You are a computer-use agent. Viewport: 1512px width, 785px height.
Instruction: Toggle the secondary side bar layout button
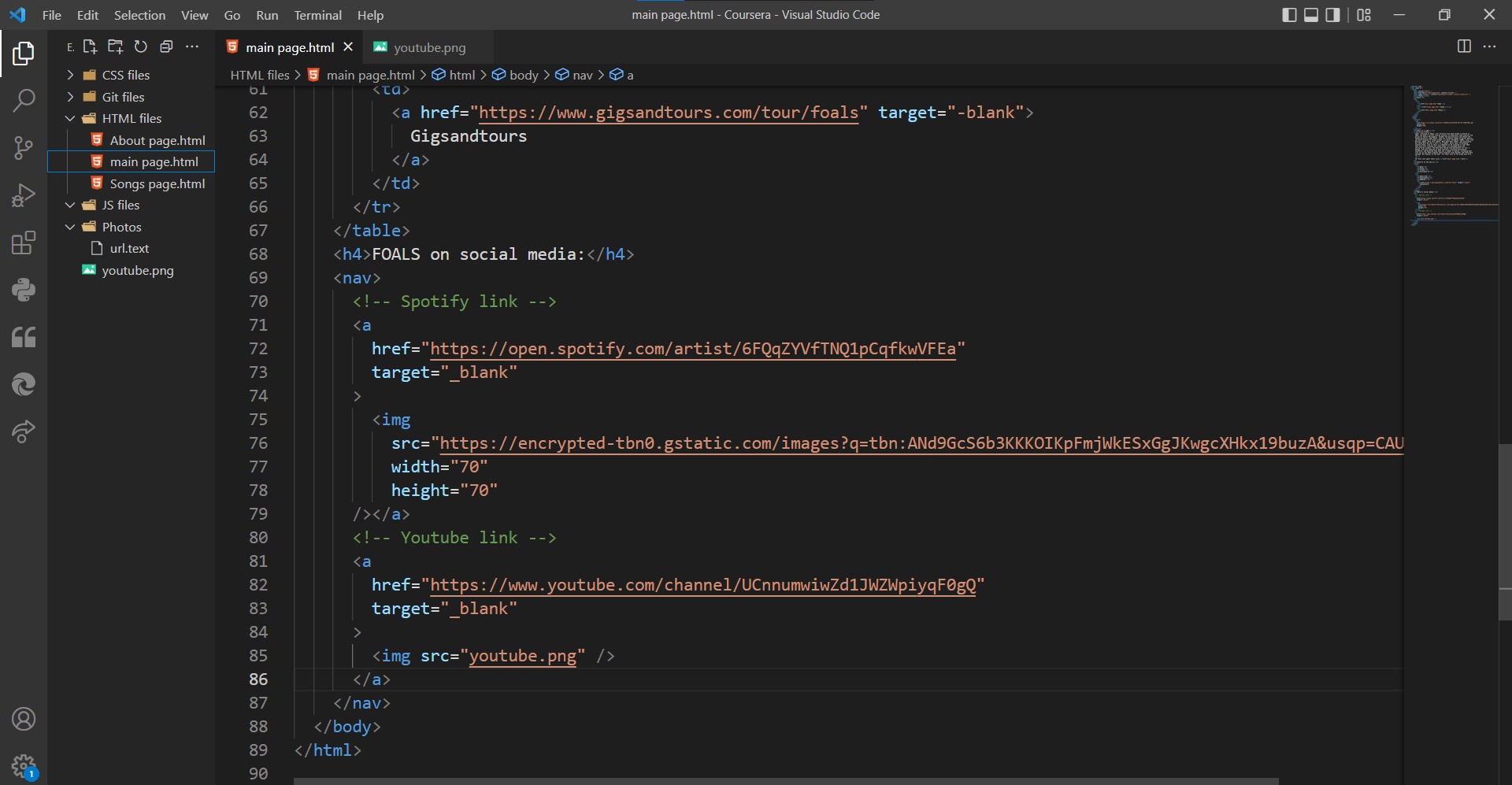tap(1332, 15)
